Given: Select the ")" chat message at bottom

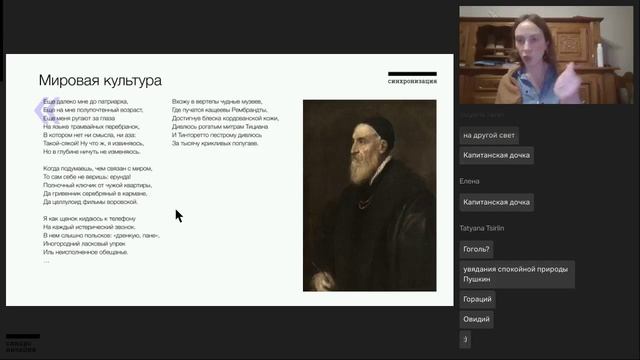Looking at the screenshot, I should (x=465, y=339).
